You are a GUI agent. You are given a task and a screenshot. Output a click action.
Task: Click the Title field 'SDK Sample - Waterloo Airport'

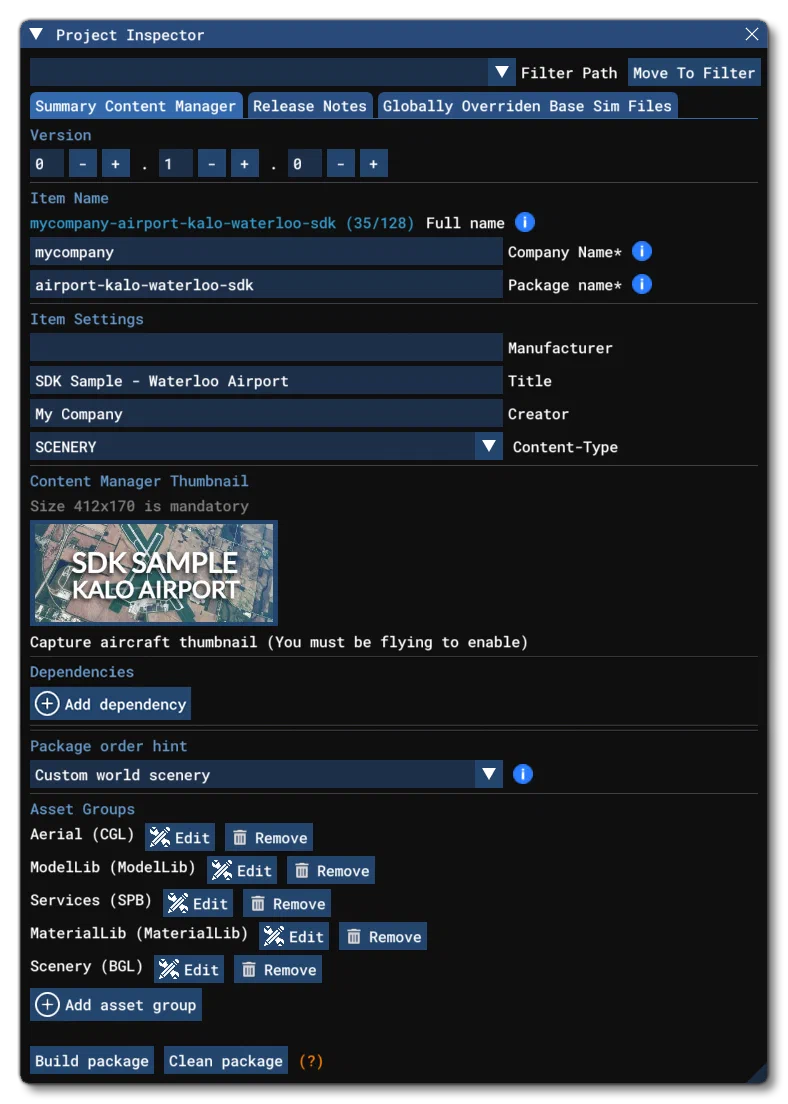pyautogui.click(x=266, y=381)
